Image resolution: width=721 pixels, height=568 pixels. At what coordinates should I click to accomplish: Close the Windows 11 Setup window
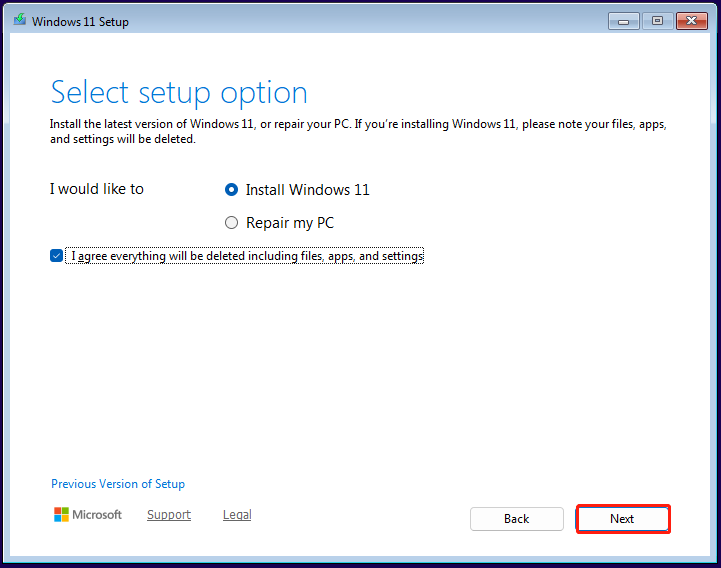[x=692, y=21]
